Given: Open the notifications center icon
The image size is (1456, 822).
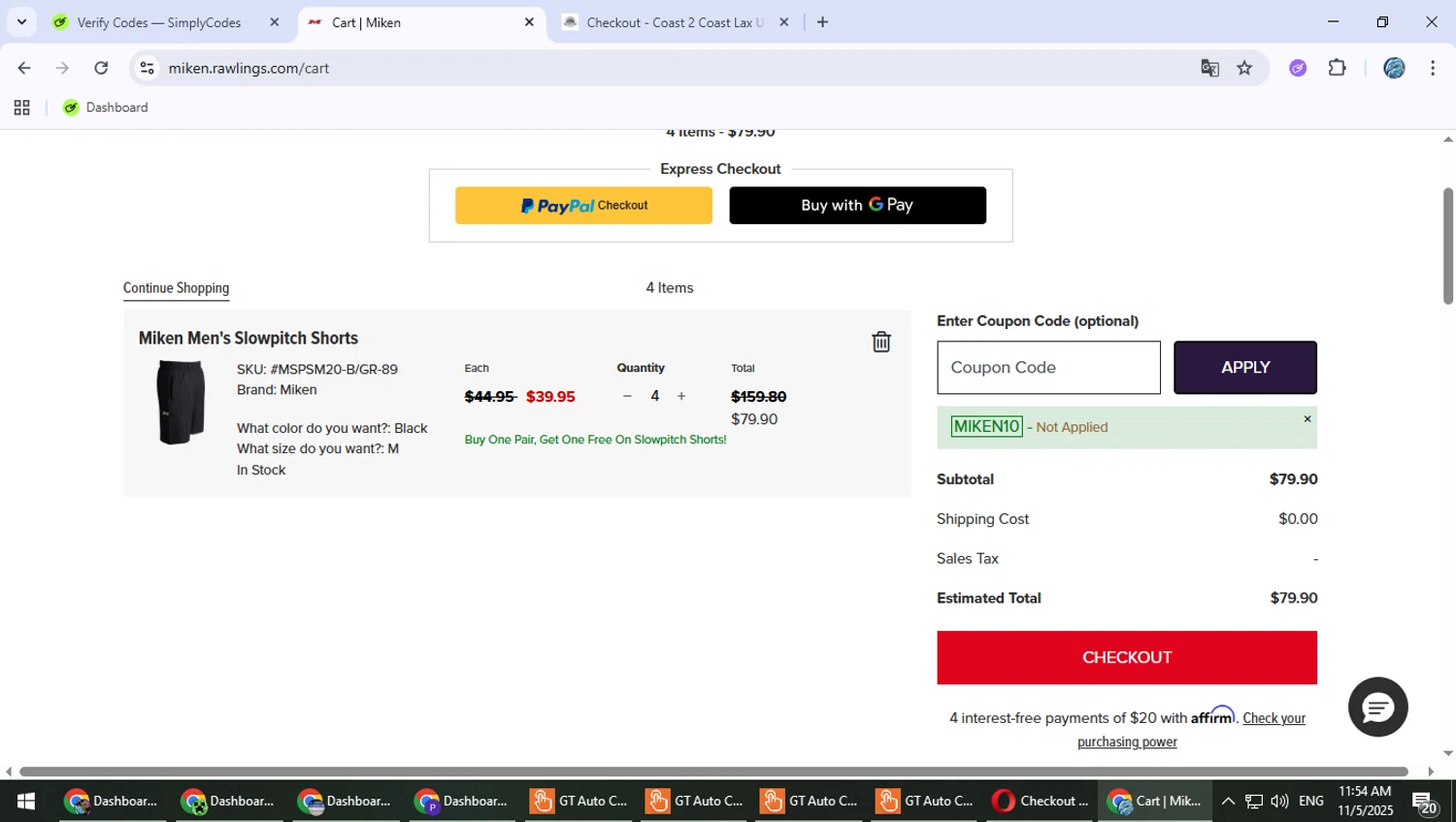Looking at the screenshot, I should 1425,804.
